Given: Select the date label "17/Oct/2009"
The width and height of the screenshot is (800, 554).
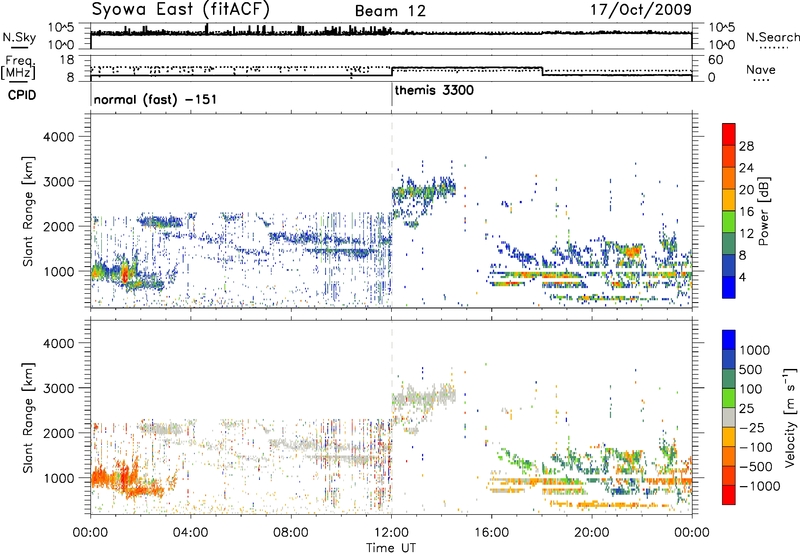Looking at the screenshot, I should [641, 10].
